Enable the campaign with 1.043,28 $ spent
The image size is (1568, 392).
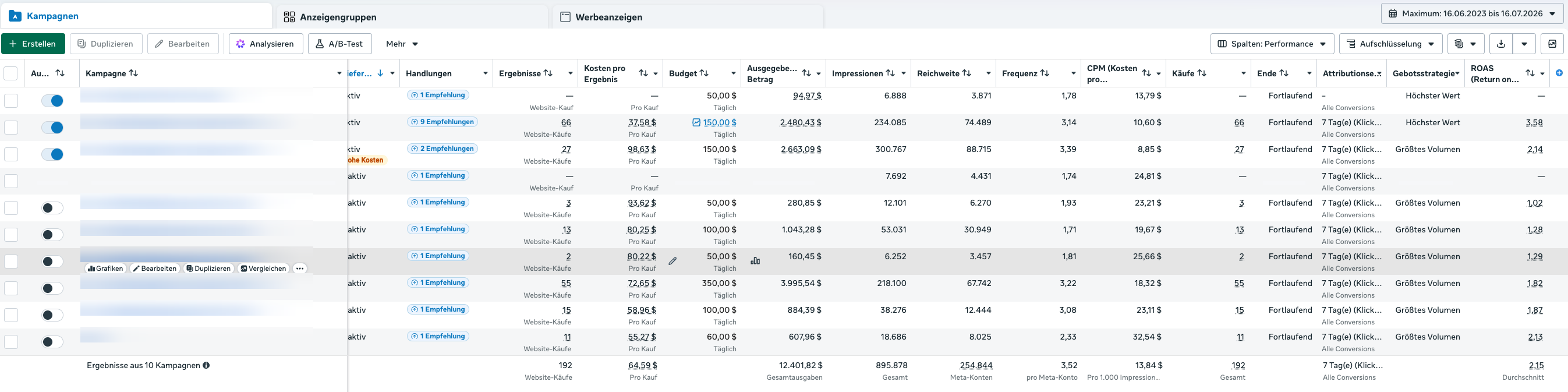[x=52, y=235]
